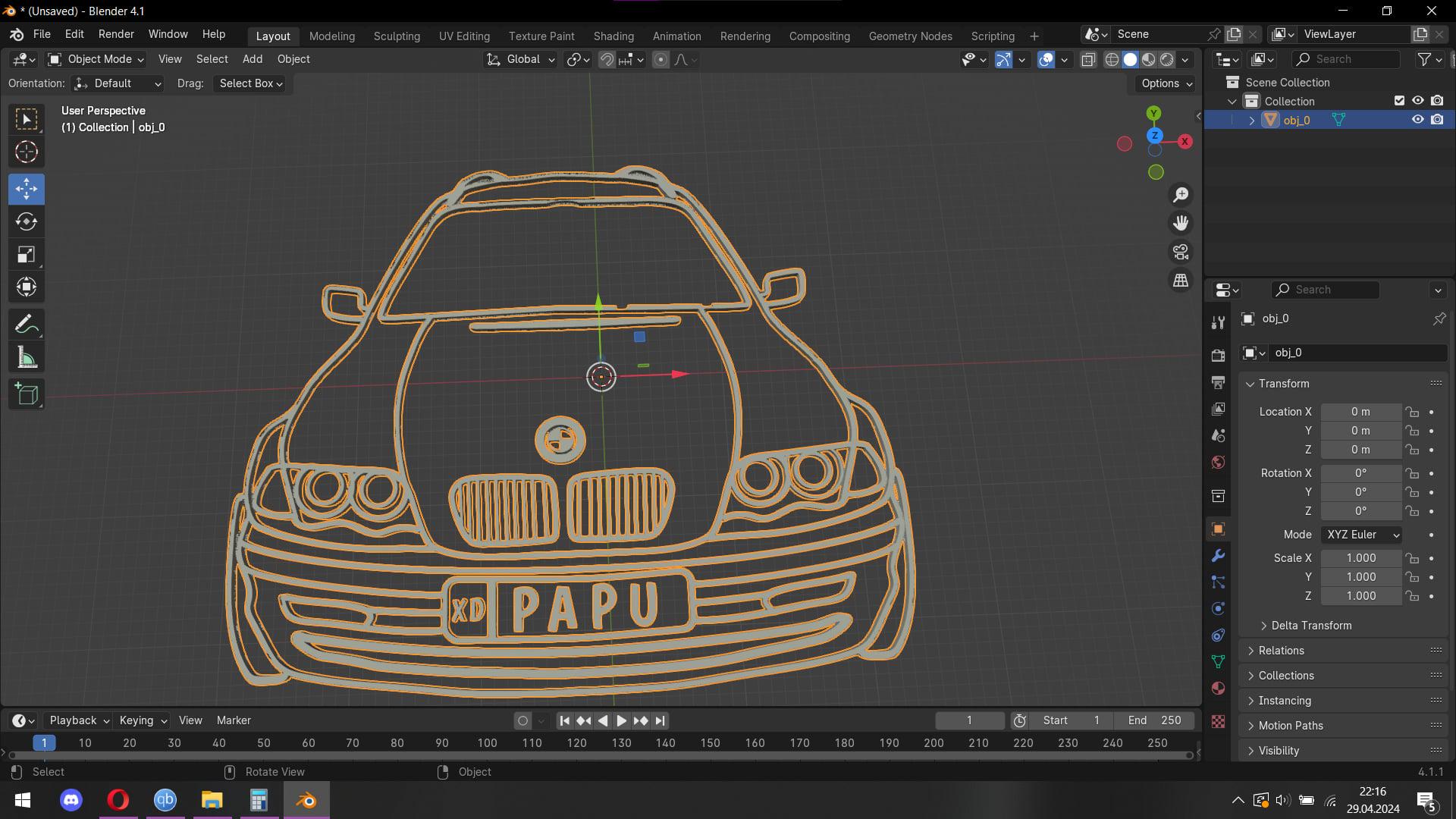
Task: Open the Mode dropdown set to XYZ Euler
Action: [x=1360, y=535]
